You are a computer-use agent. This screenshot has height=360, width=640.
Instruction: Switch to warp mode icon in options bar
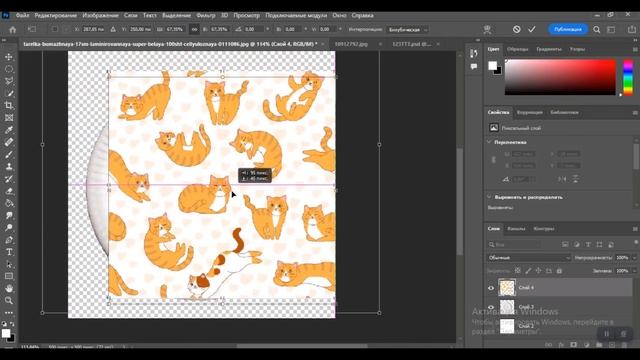[487, 29]
